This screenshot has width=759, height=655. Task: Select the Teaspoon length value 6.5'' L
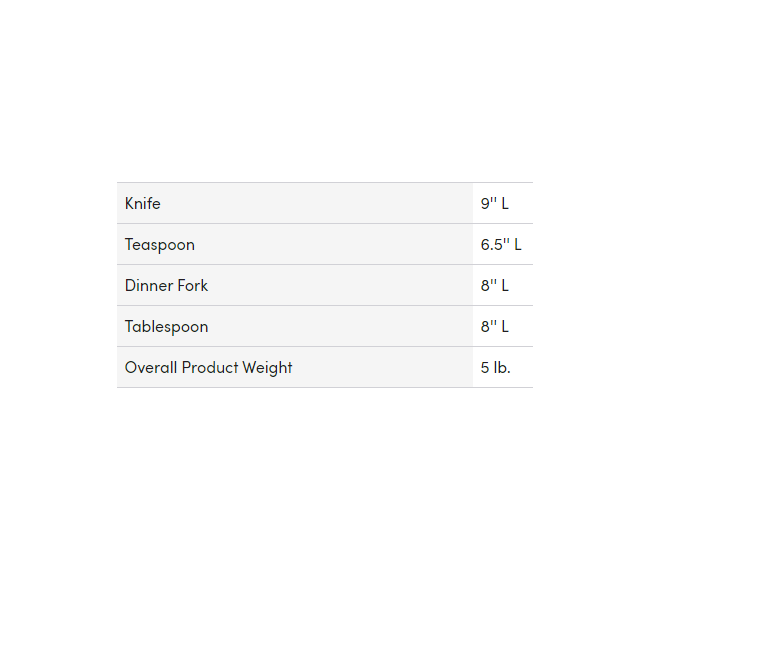[x=501, y=245]
